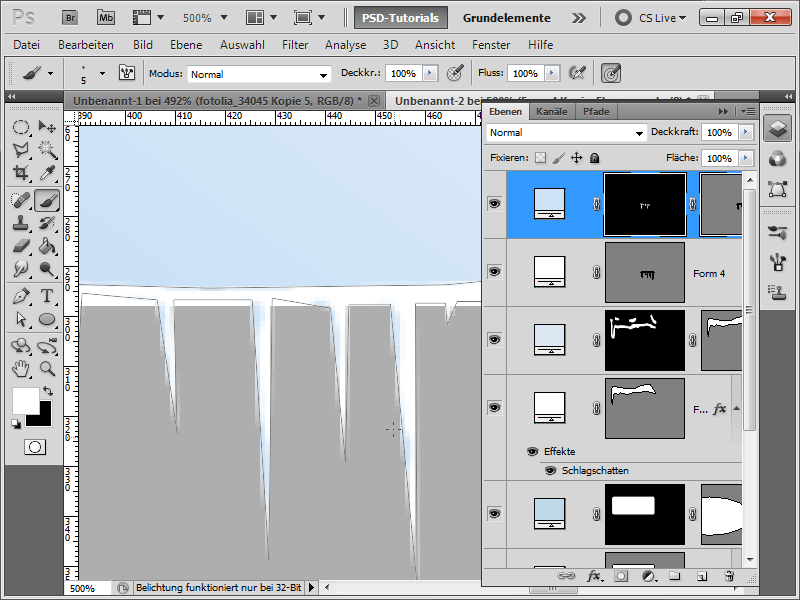
Task: Select the Paint Bucket tool
Action: (47, 246)
